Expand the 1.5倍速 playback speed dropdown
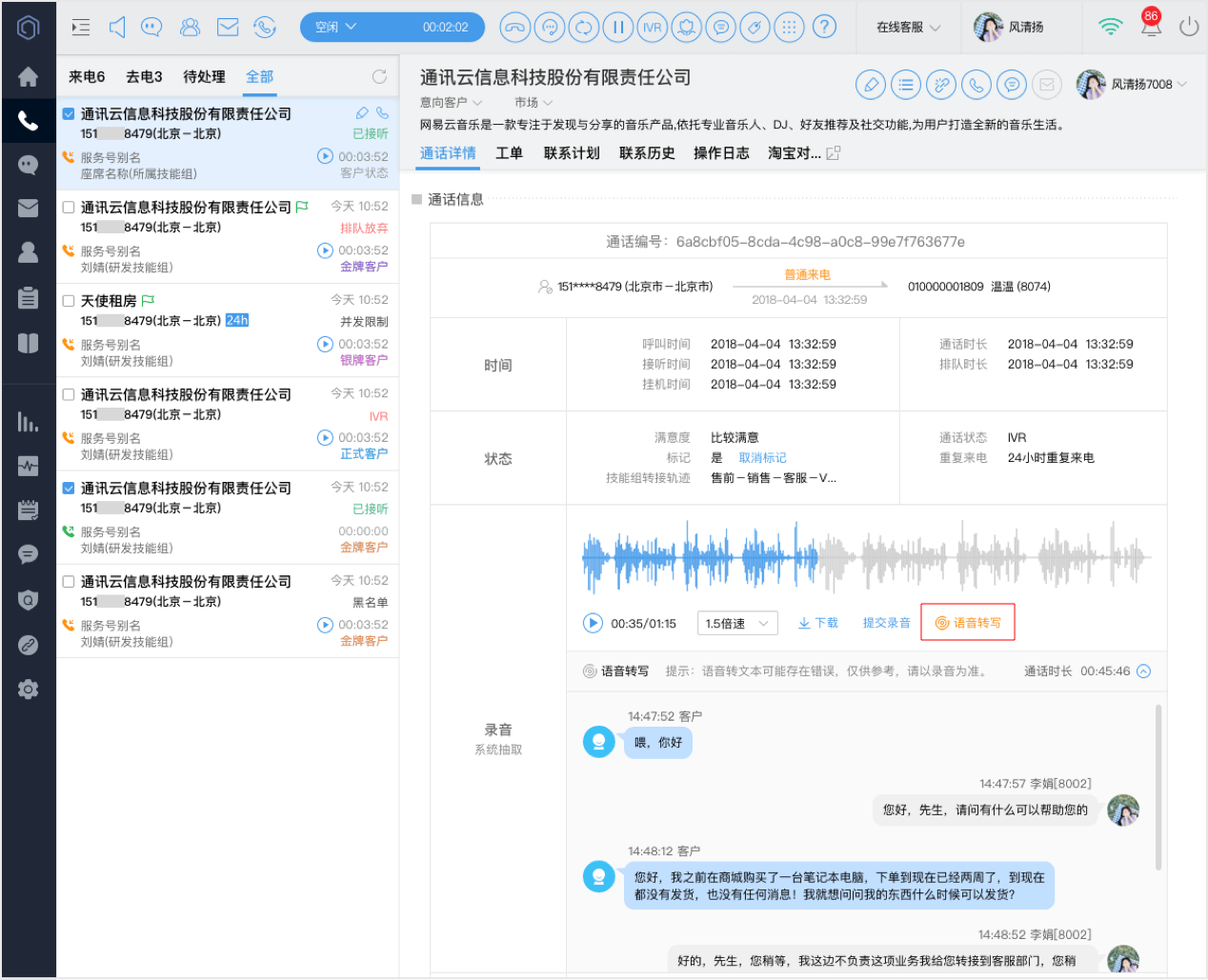The height and width of the screenshot is (980, 1208). click(737, 623)
